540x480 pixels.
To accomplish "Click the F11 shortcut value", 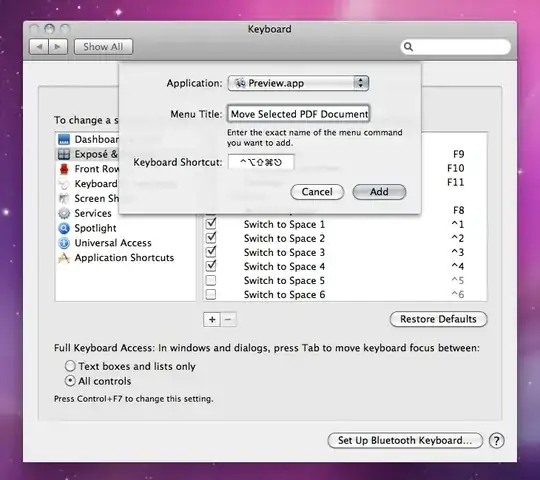I will 456,182.
